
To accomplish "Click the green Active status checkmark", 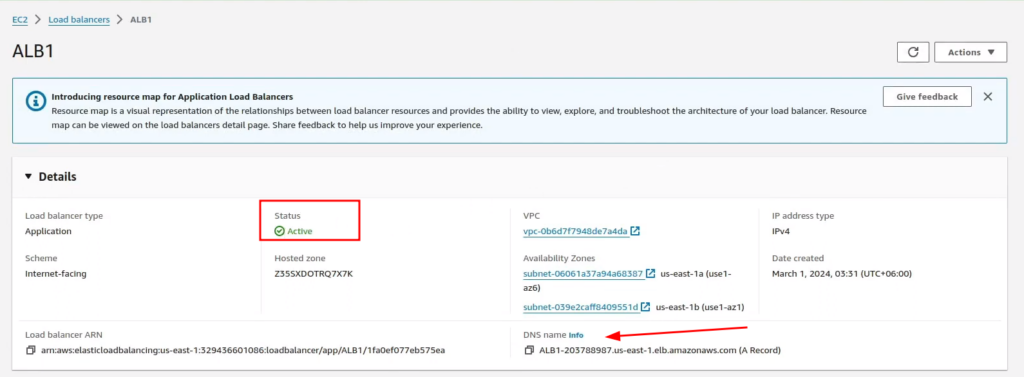I will point(280,231).
